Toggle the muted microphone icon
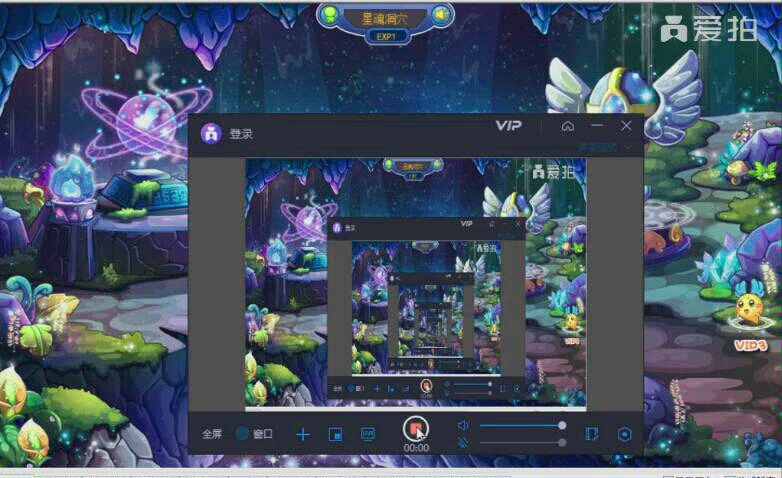This screenshot has width=782, height=478. tap(463, 442)
